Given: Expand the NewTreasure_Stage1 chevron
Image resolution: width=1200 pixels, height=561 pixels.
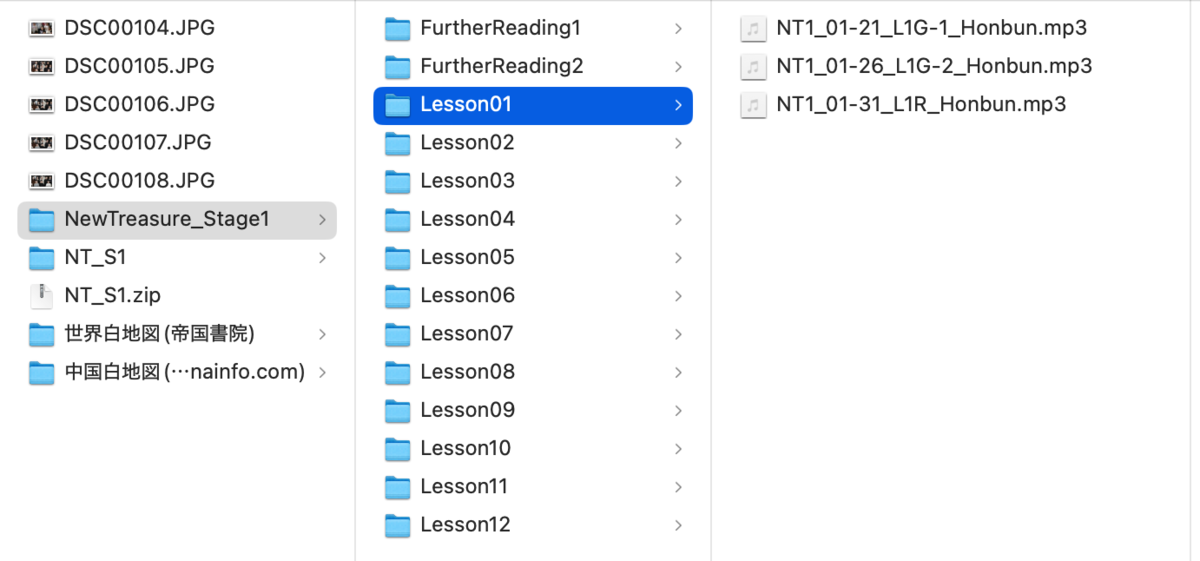Looking at the screenshot, I should tap(322, 219).
